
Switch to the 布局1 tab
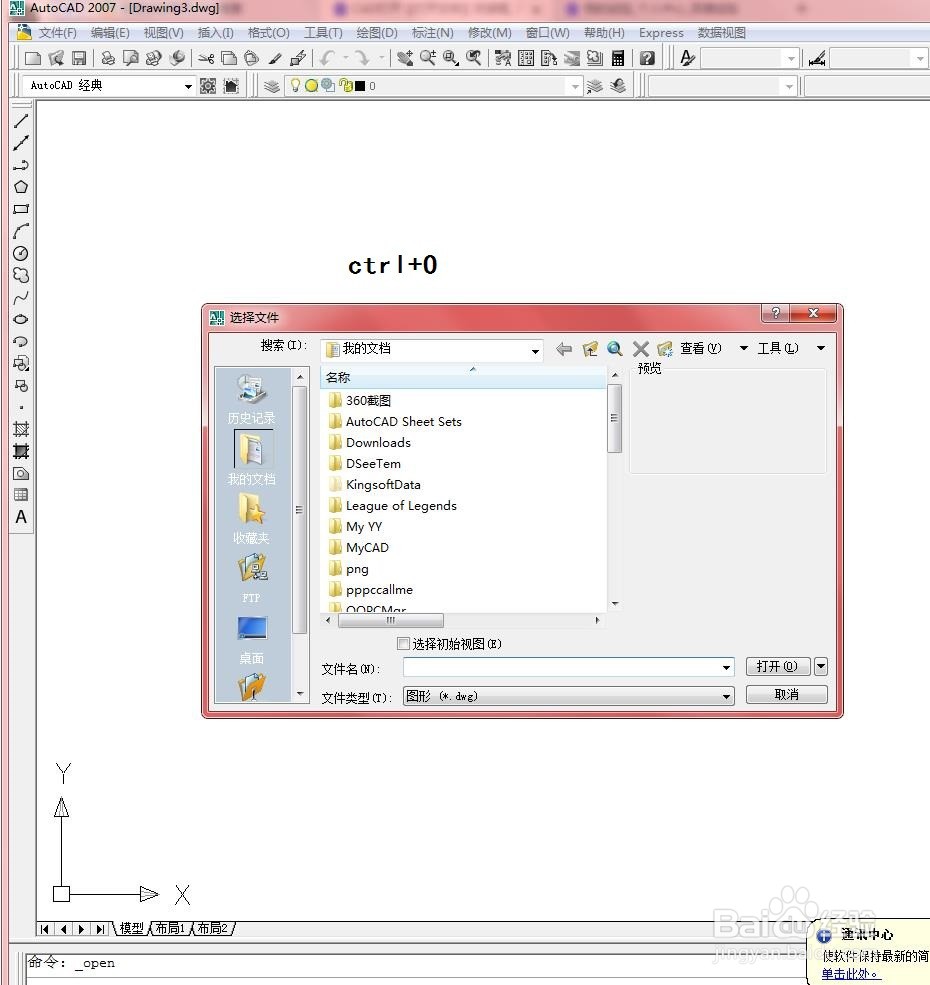pos(170,928)
